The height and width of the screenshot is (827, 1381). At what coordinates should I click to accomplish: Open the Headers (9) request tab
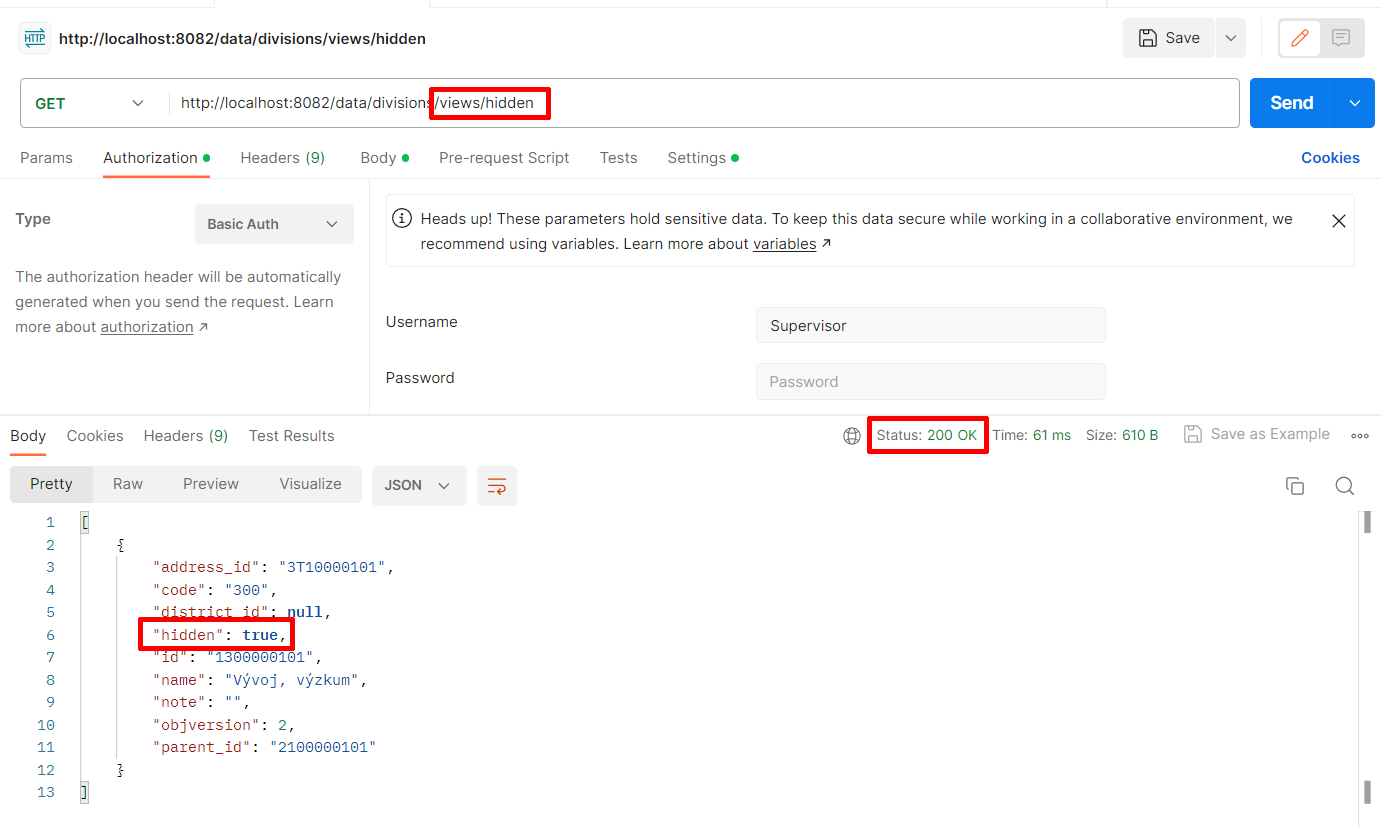tap(282, 158)
